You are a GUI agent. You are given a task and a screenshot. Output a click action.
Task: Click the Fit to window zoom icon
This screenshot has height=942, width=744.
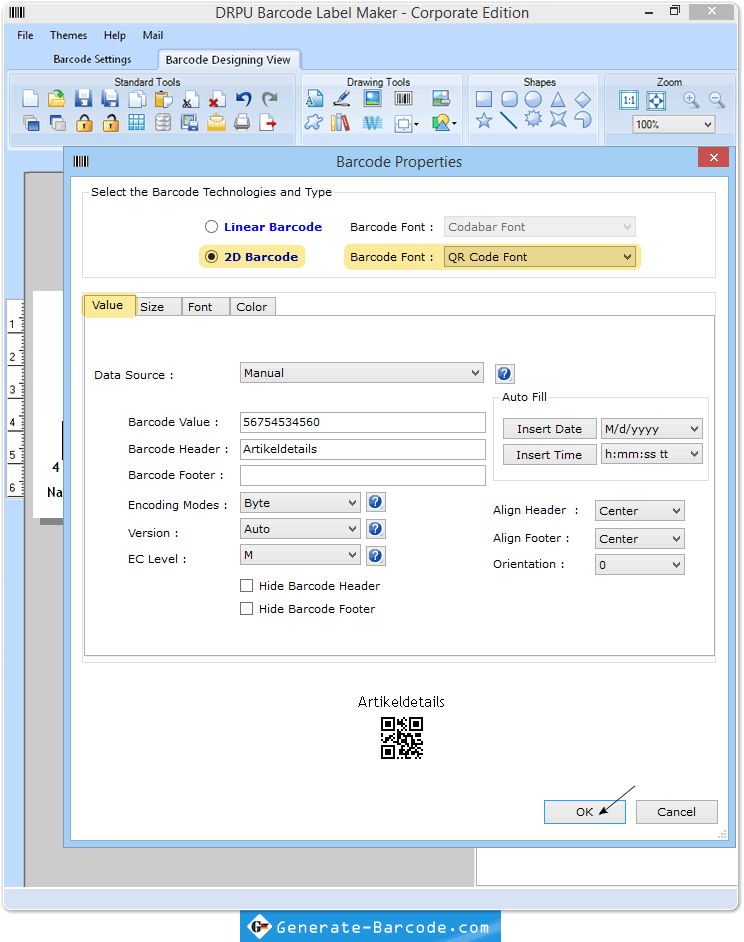point(656,100)
